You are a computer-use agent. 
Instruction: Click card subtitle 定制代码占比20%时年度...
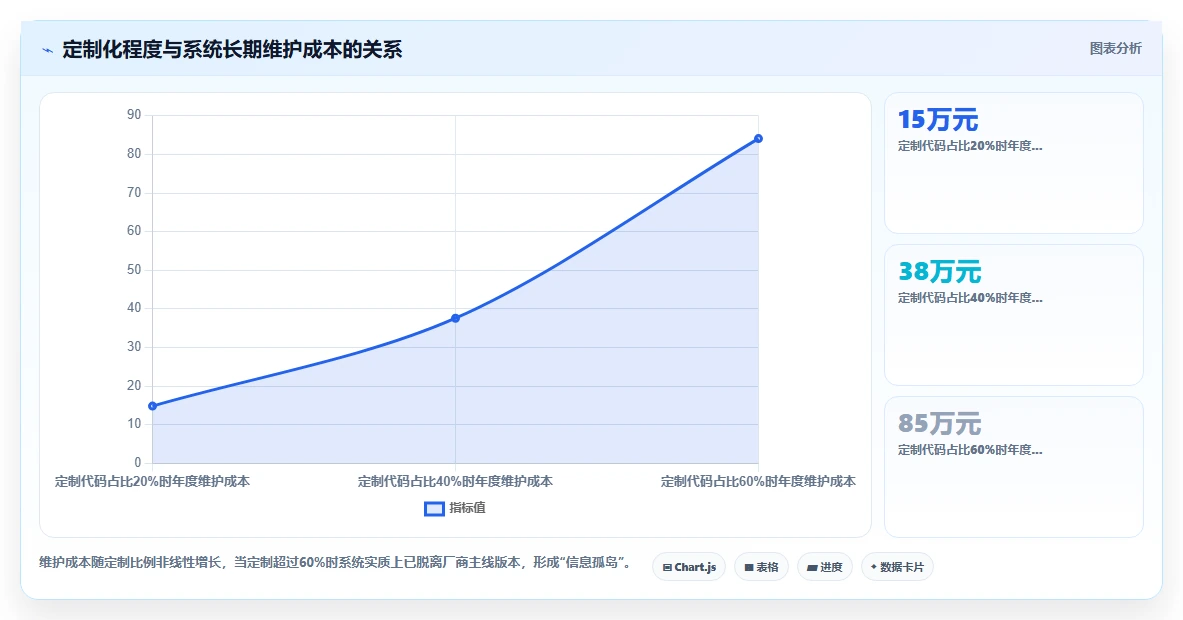point(970,146)
